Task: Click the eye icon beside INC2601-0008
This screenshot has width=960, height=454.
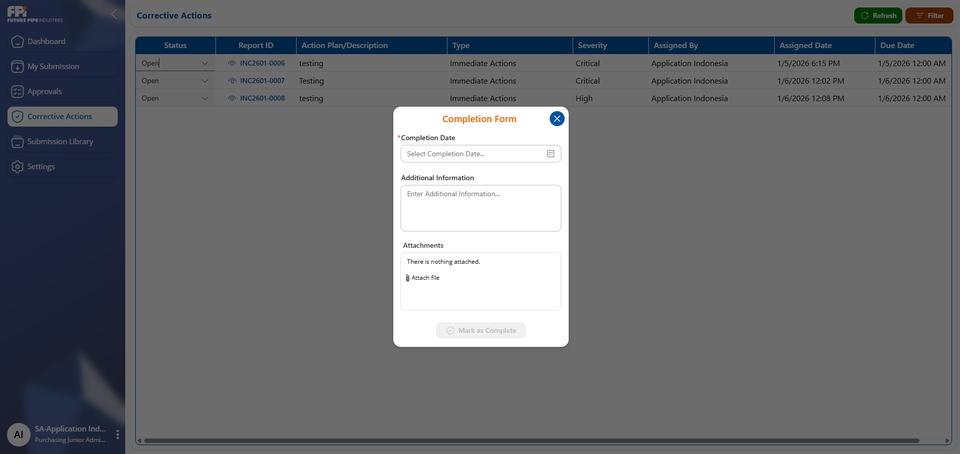Action: click(x=232, y=98)
